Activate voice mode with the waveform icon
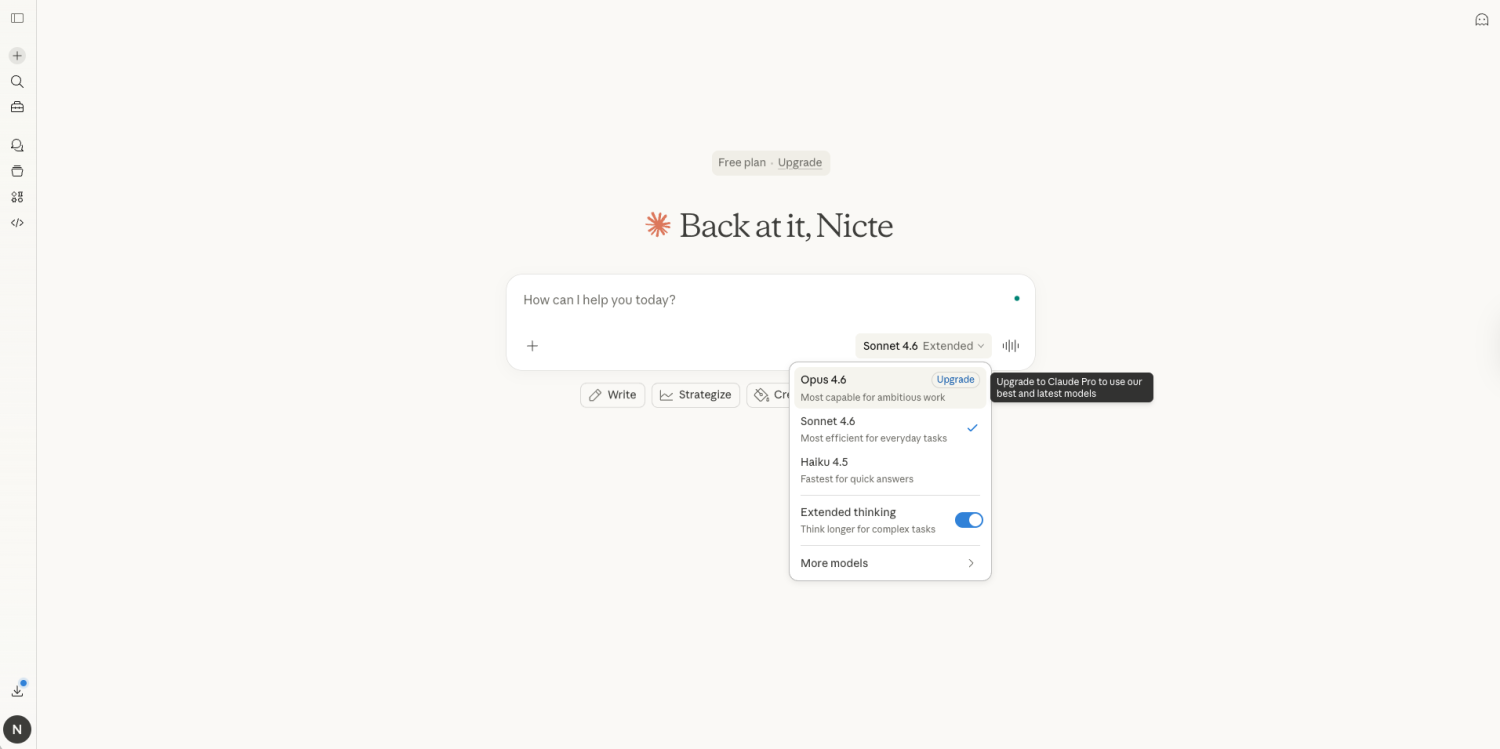The height and width of the screenshot is (749, 1500). click(1011, 346)
